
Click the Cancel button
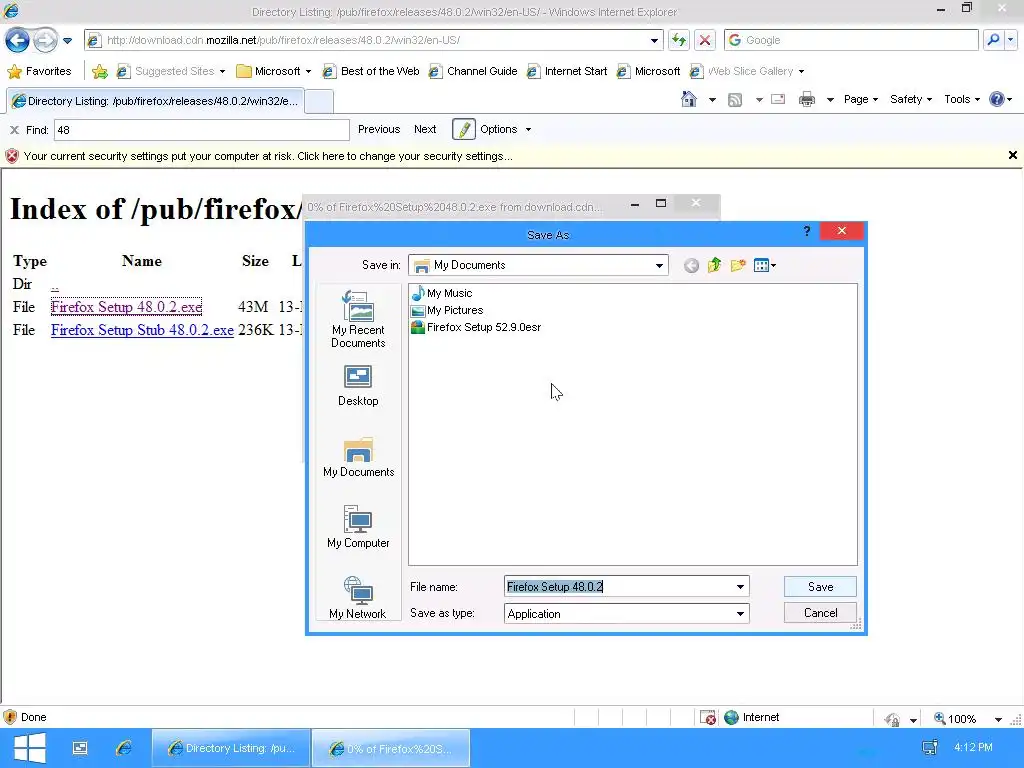820,613
